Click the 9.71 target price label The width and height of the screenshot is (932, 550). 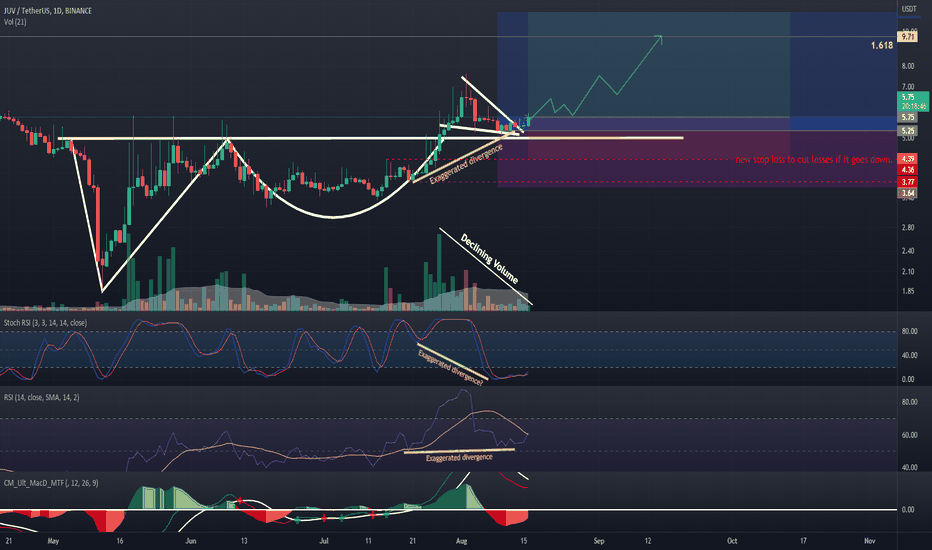point(908,37)
